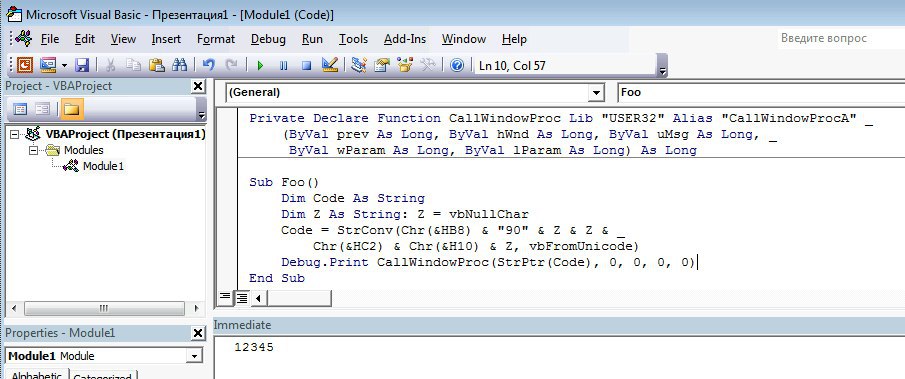Open Project Explorer from the toolbar icon
This screenshot has width=905, height=379.
(359, 65)
